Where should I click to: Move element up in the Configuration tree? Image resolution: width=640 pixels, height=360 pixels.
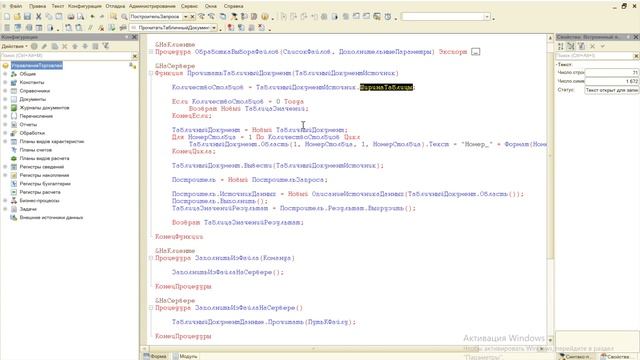point(75,46)
